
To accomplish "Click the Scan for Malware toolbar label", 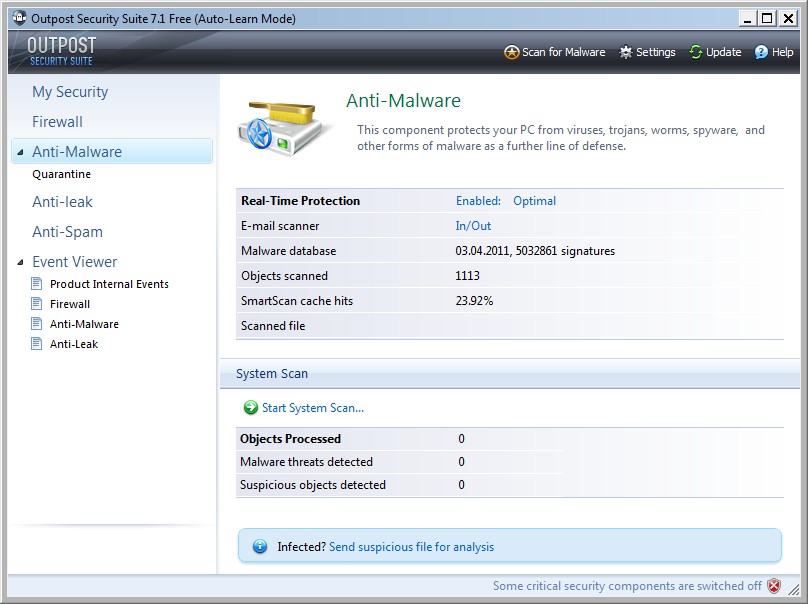I will tap(564, 52).
